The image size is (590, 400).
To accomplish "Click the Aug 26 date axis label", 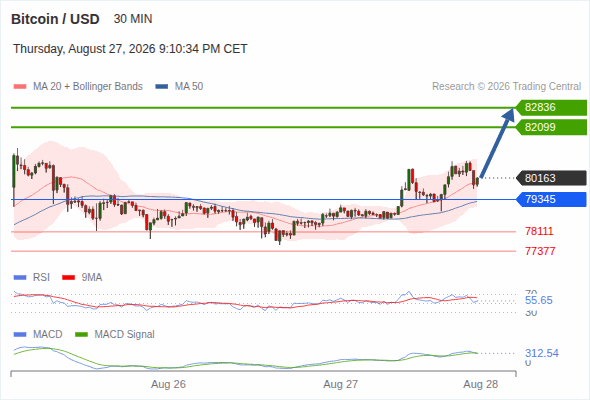I will point(168,384).
